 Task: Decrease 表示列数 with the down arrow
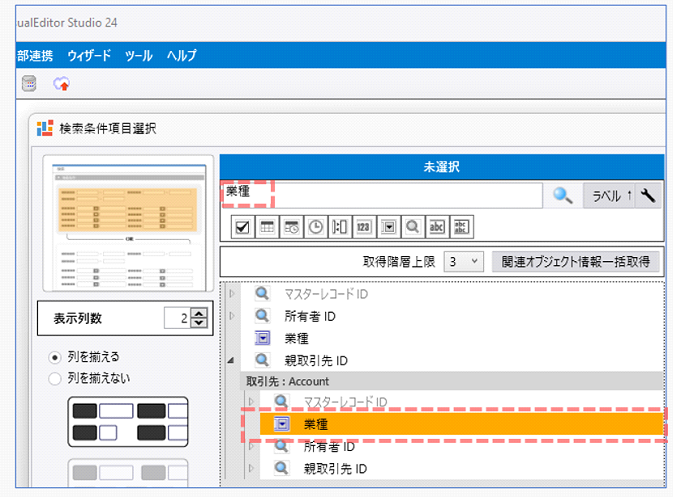[x=199, y=323]
